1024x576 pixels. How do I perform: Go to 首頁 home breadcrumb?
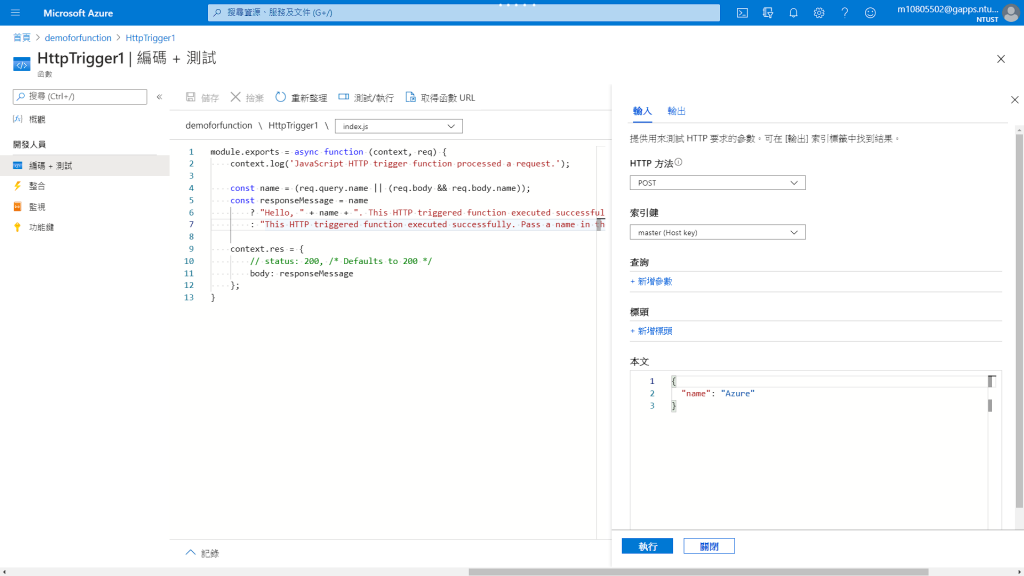coord(22,38)
